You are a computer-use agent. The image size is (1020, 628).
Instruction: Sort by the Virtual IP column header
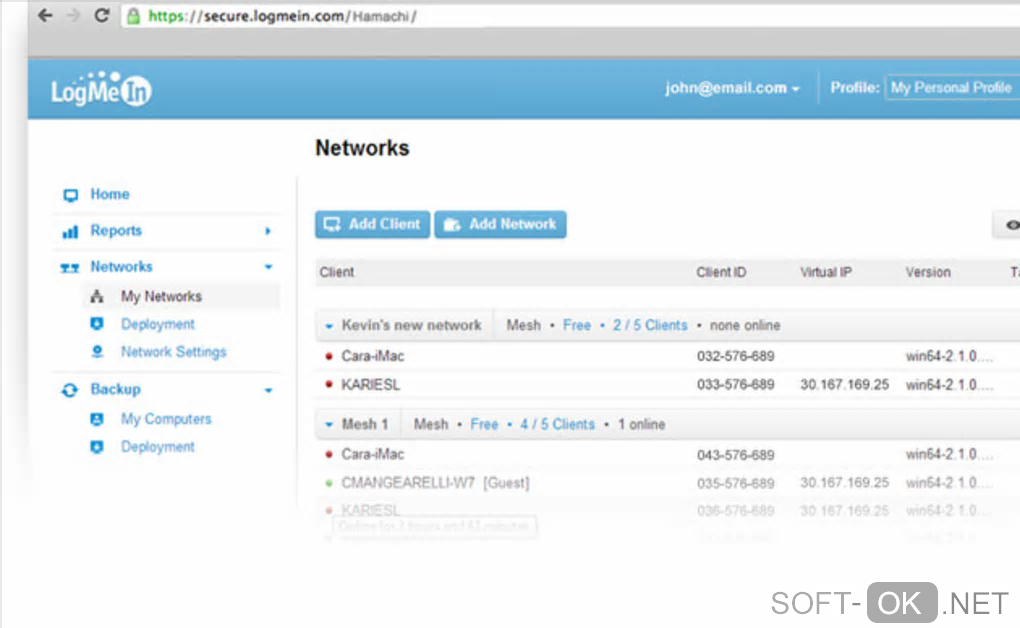coord(825,272)
